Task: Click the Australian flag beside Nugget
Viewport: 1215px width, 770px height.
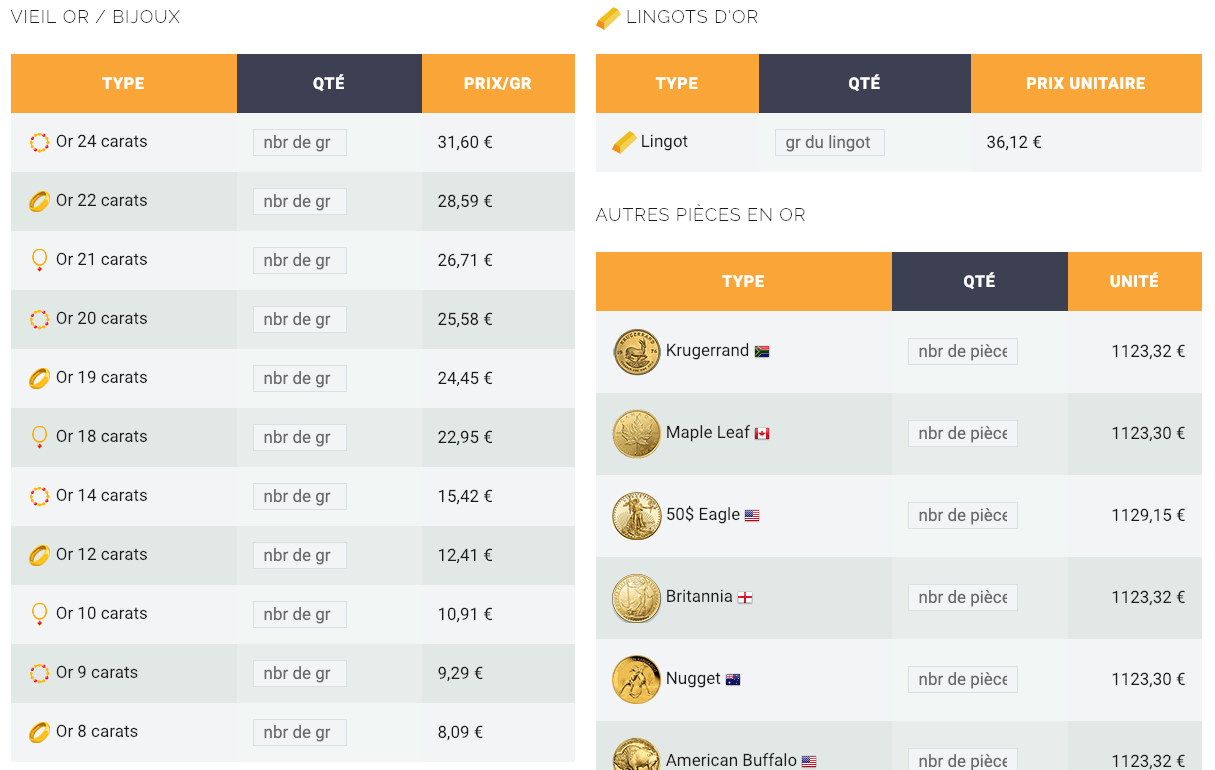Action: pos(733,680)
